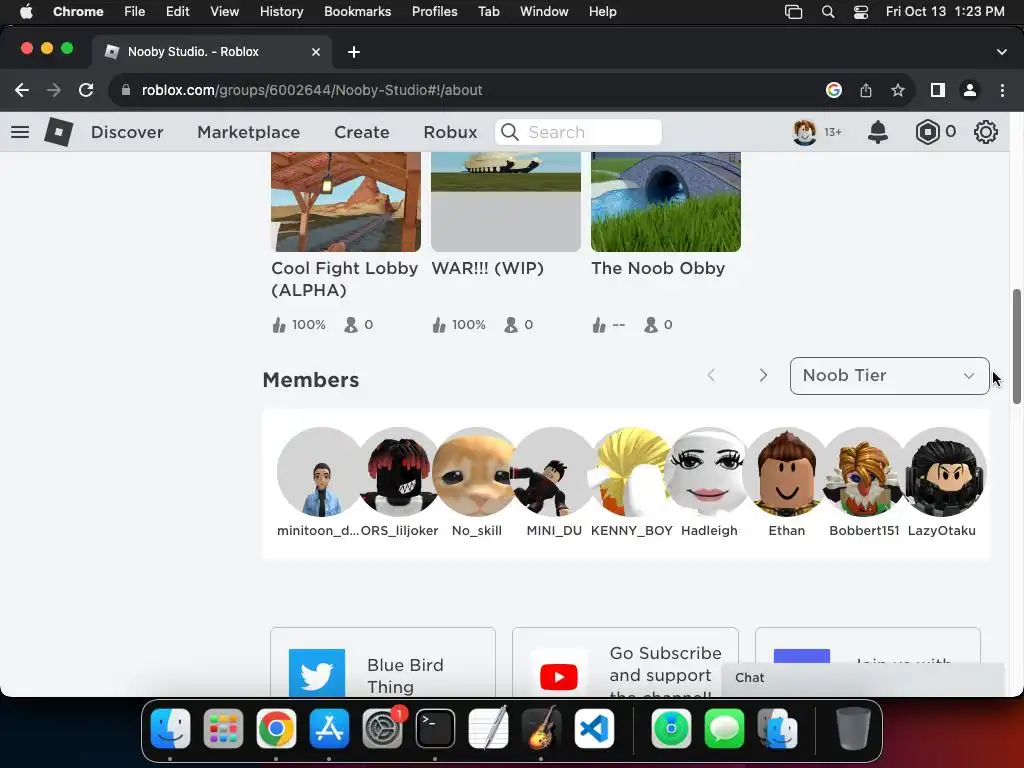Click the Roblox logo home icon
The height and width of the screenshot is (768, 1024).
coord(58,132)
